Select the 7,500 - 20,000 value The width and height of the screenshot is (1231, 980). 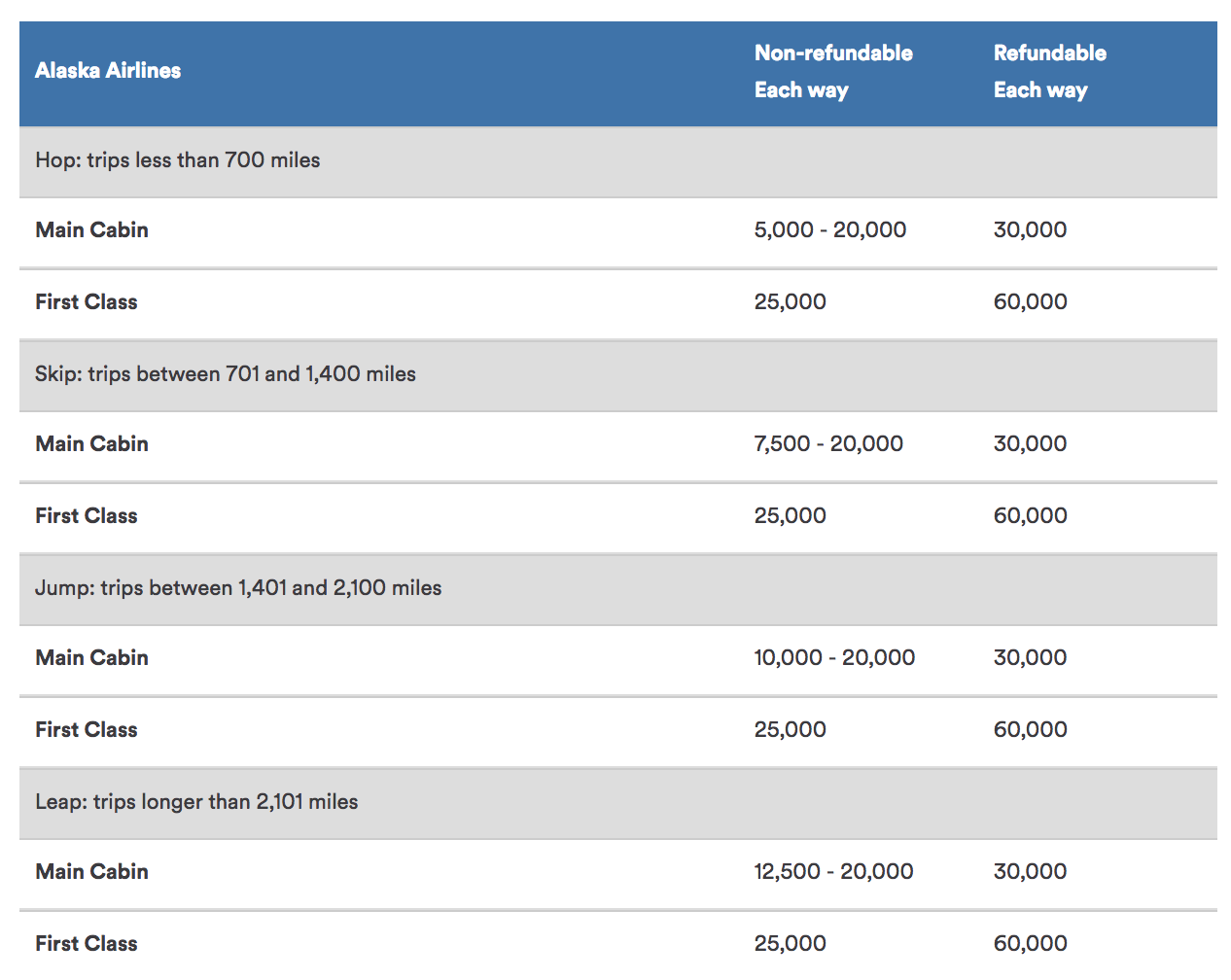click(x=828, y=444)
